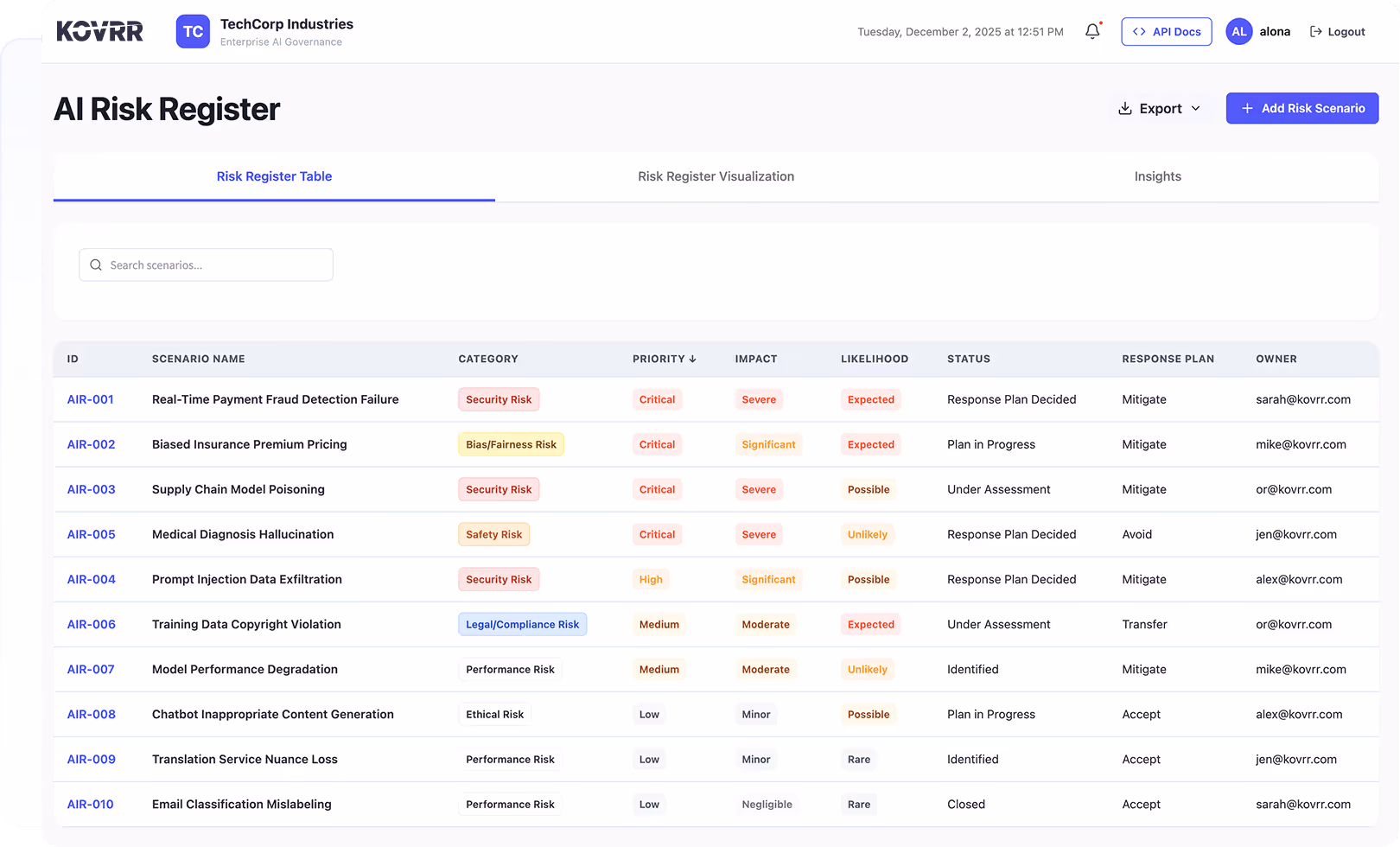Click the Ethical Risk category tag
Viewport: 1400px width, 847px height.
point(494,714)
